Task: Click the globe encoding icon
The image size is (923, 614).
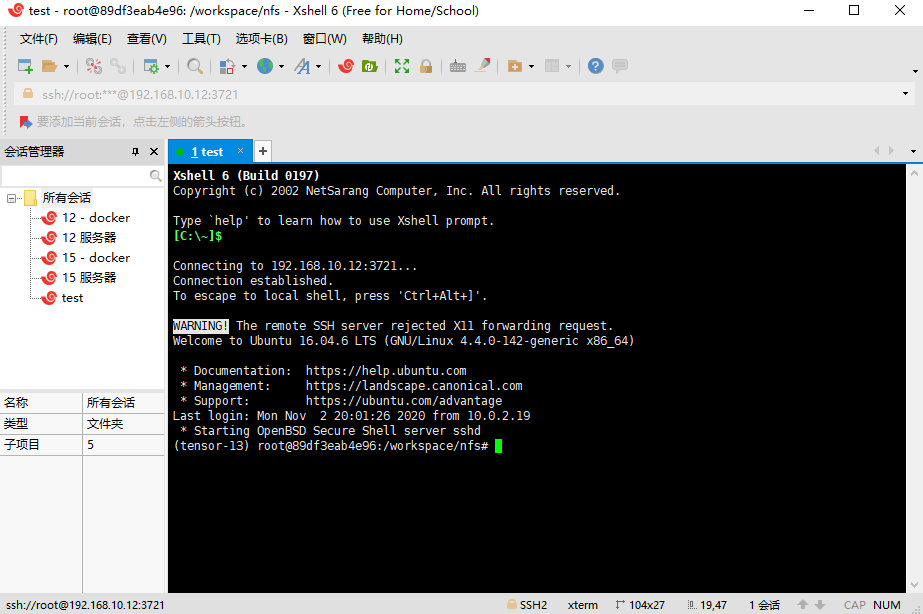Action: [265, 66]
